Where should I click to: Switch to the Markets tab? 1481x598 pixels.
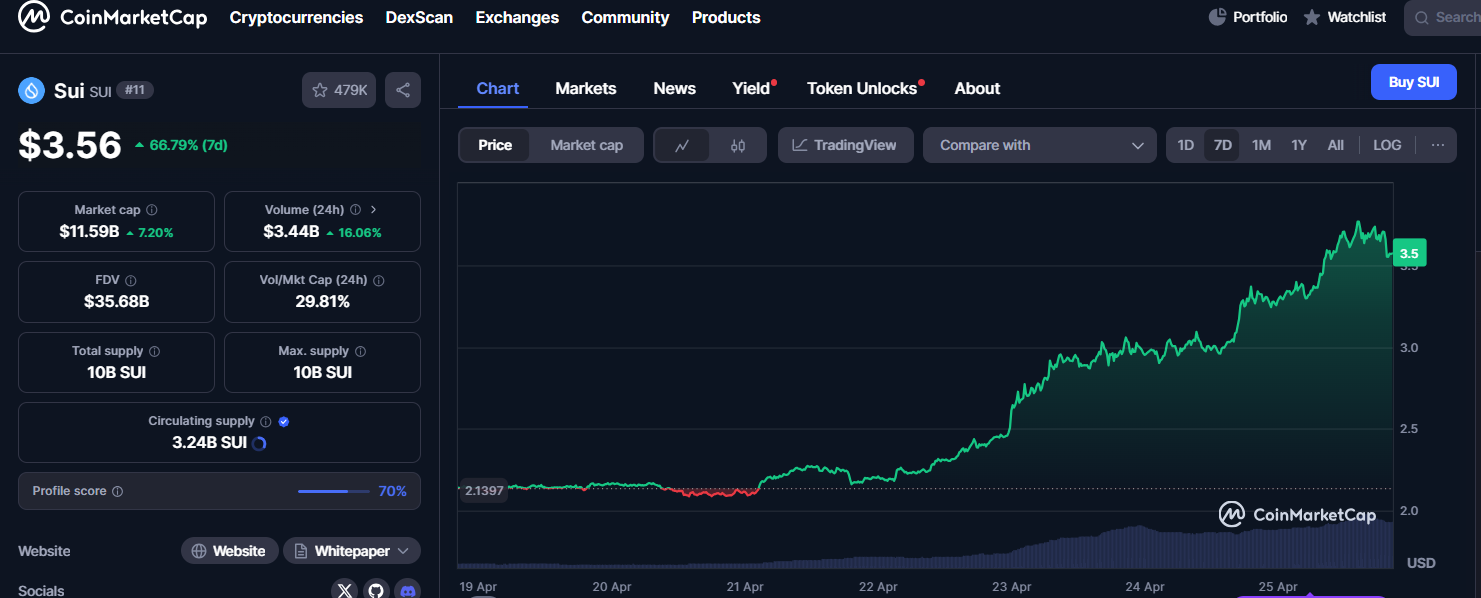[586, 88]
